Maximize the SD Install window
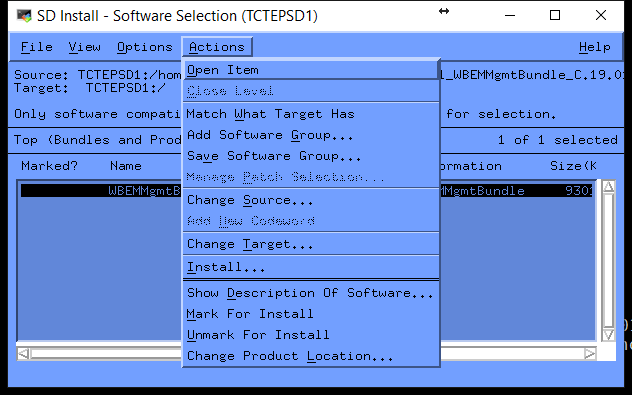This screenshot has height=395, width=632. [x=555, y=15]
